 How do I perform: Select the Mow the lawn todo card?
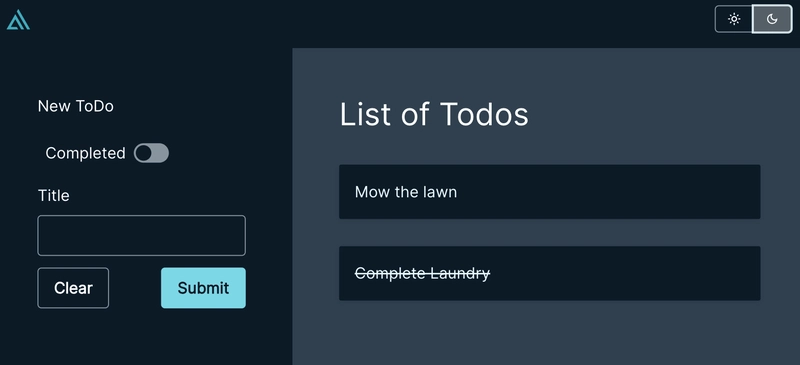point(549,192)
